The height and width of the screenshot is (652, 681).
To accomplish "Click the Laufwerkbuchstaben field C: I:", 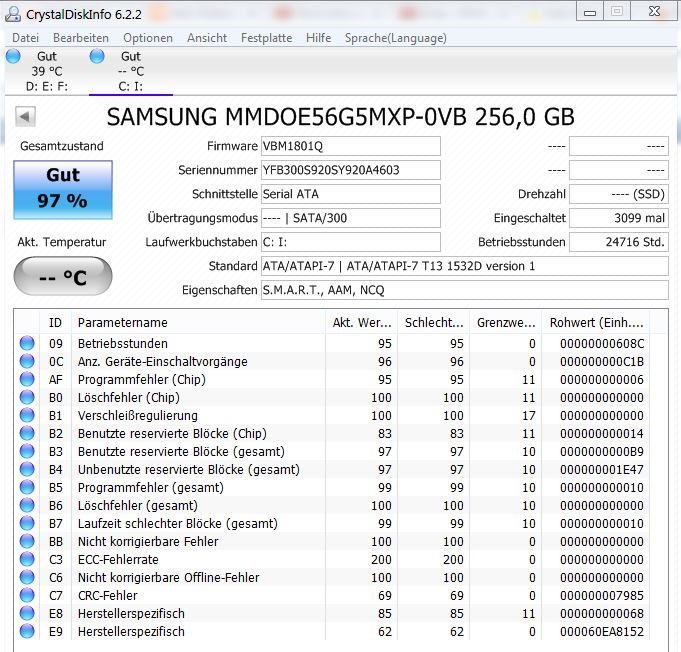I will click(x=350, y=242).
